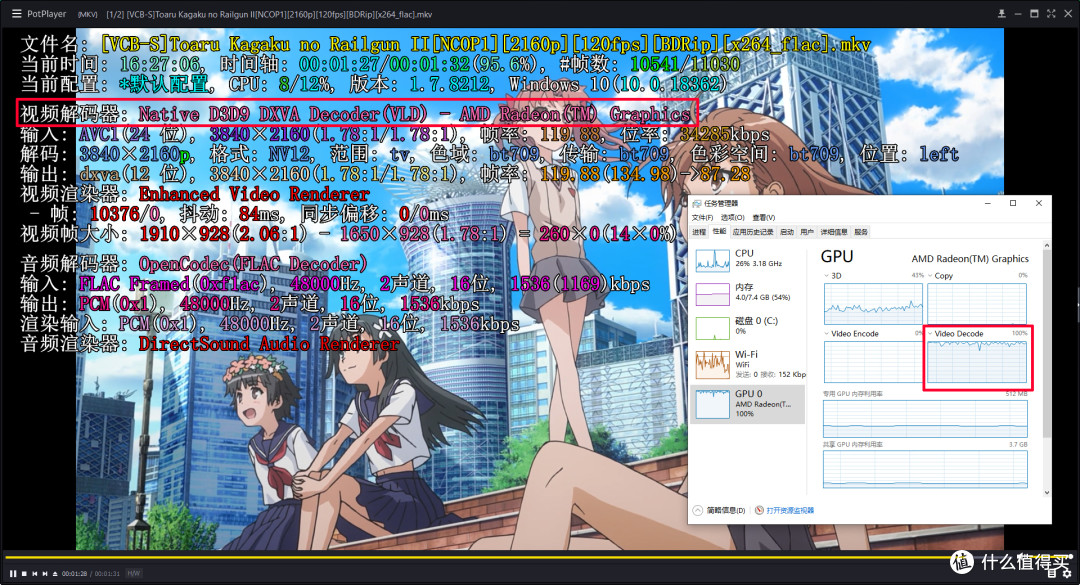Click the 打开资源监视器 link
This screenshot has width=1080, height=585.
click(x=790, y=511)
